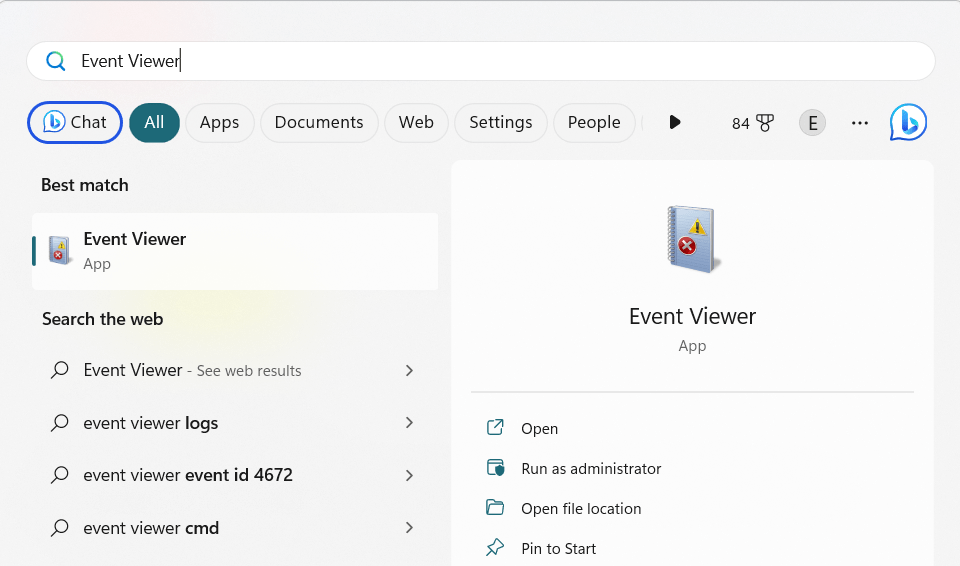Expand the 'event viewer logs' suggestion chevron
Screen dimensions: 960x566
[x=409, y=423]
